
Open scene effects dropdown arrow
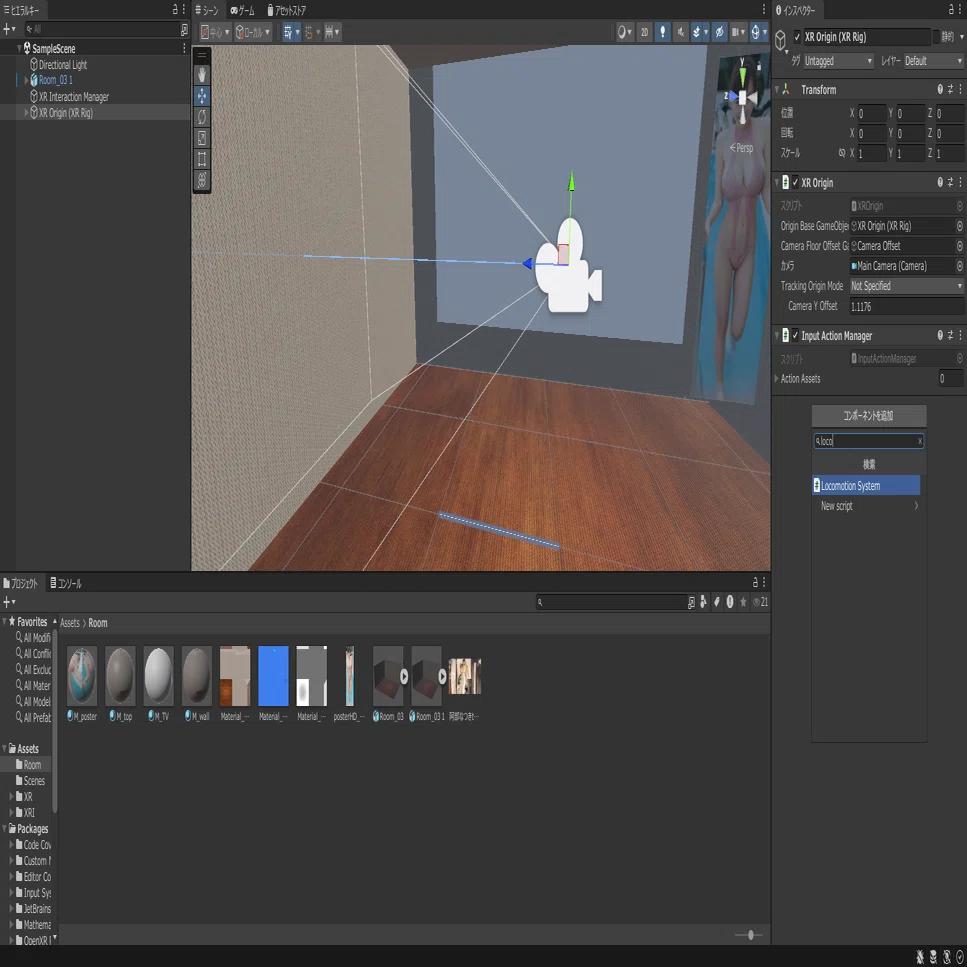pyautogui.click(x=706, y=32)
